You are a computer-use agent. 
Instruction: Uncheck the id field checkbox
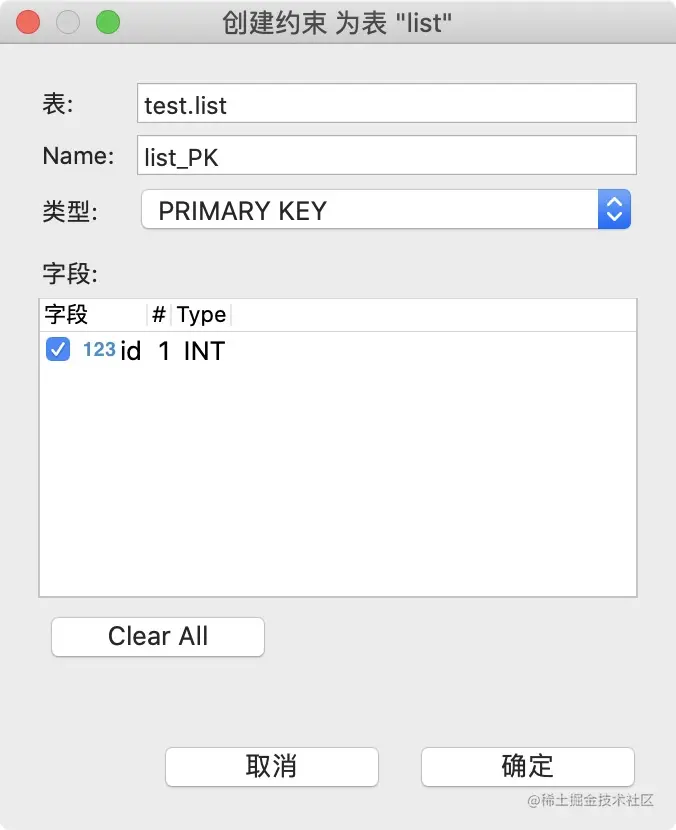(58, 350)
